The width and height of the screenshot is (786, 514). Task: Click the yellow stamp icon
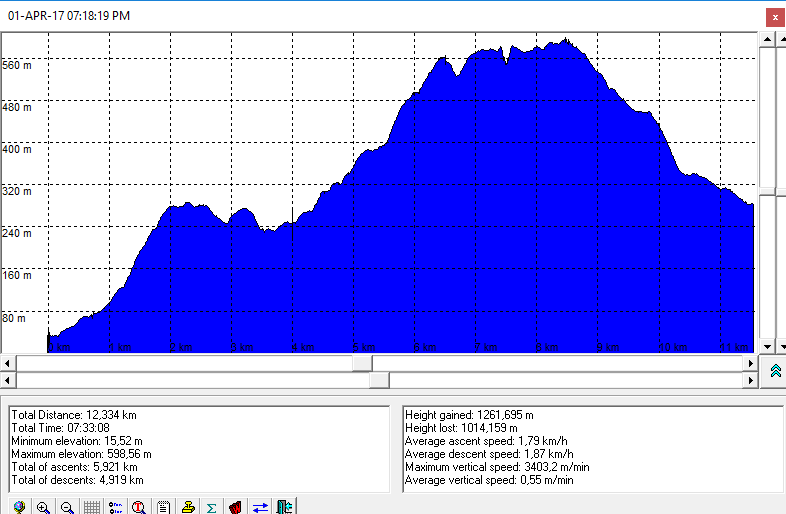[x=187, y=507]
